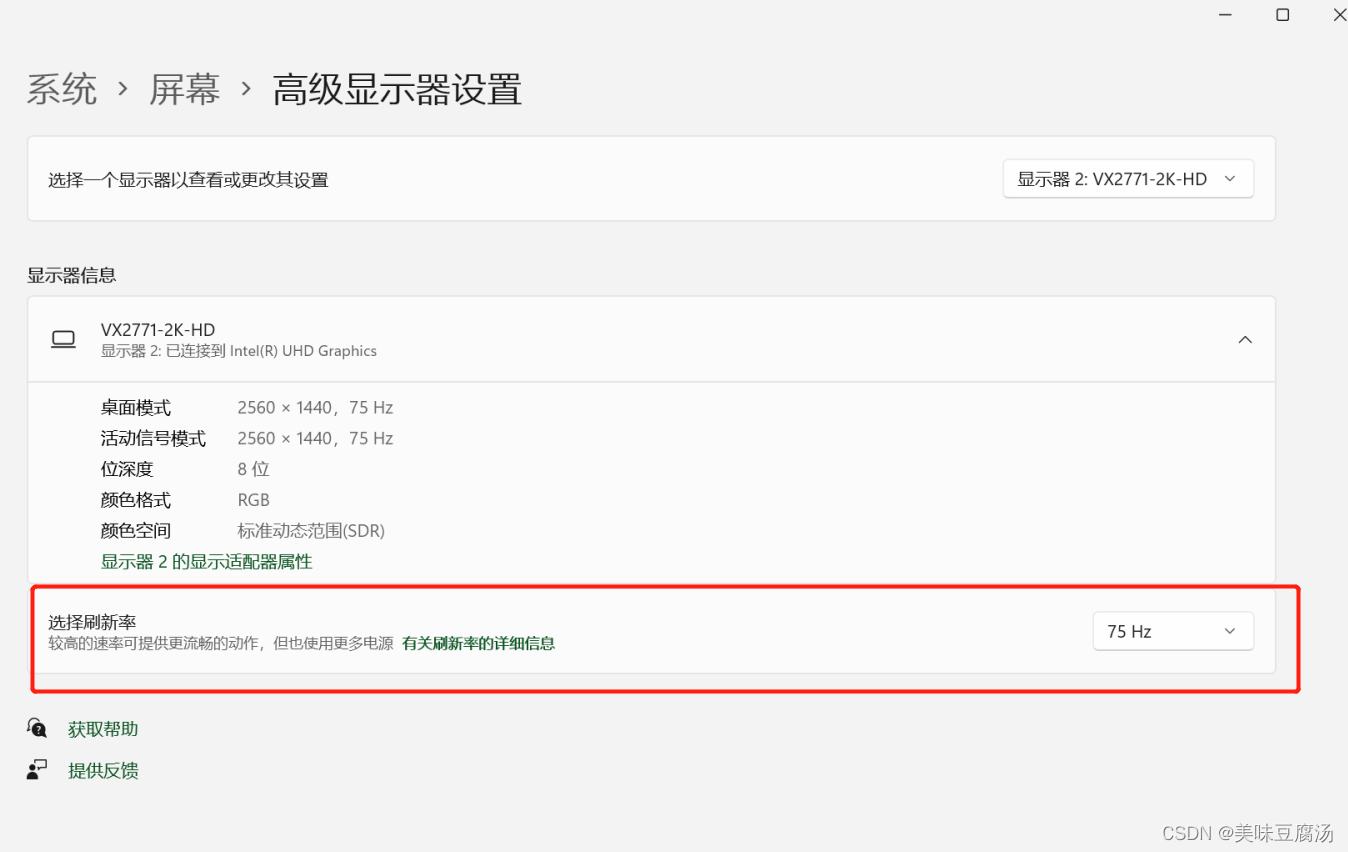The image size is (1348, 852).
Task: Open the 系统 breadcrumb
Action: pos(62,90)
